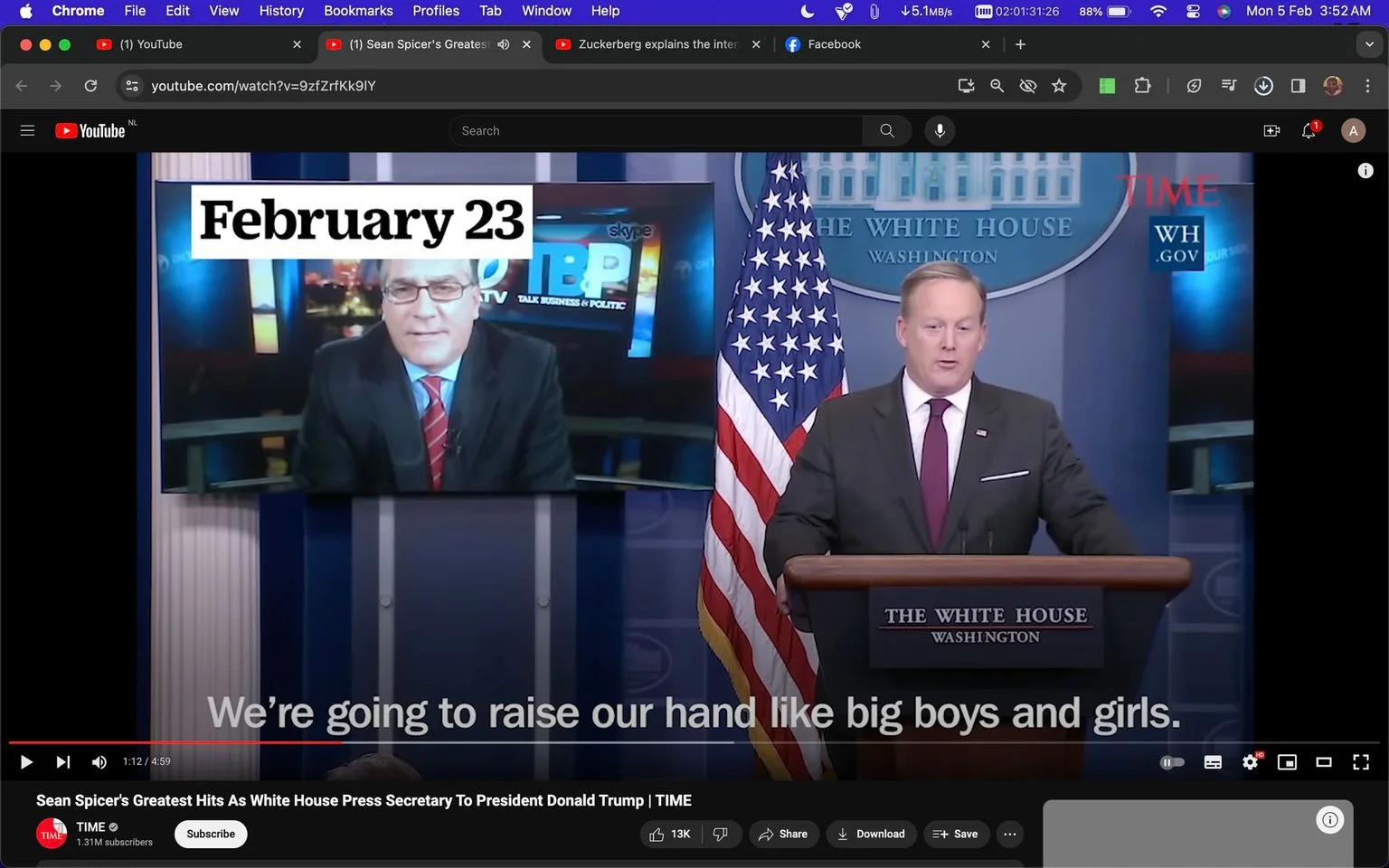Seek on the video progress bar

[694, 742]
